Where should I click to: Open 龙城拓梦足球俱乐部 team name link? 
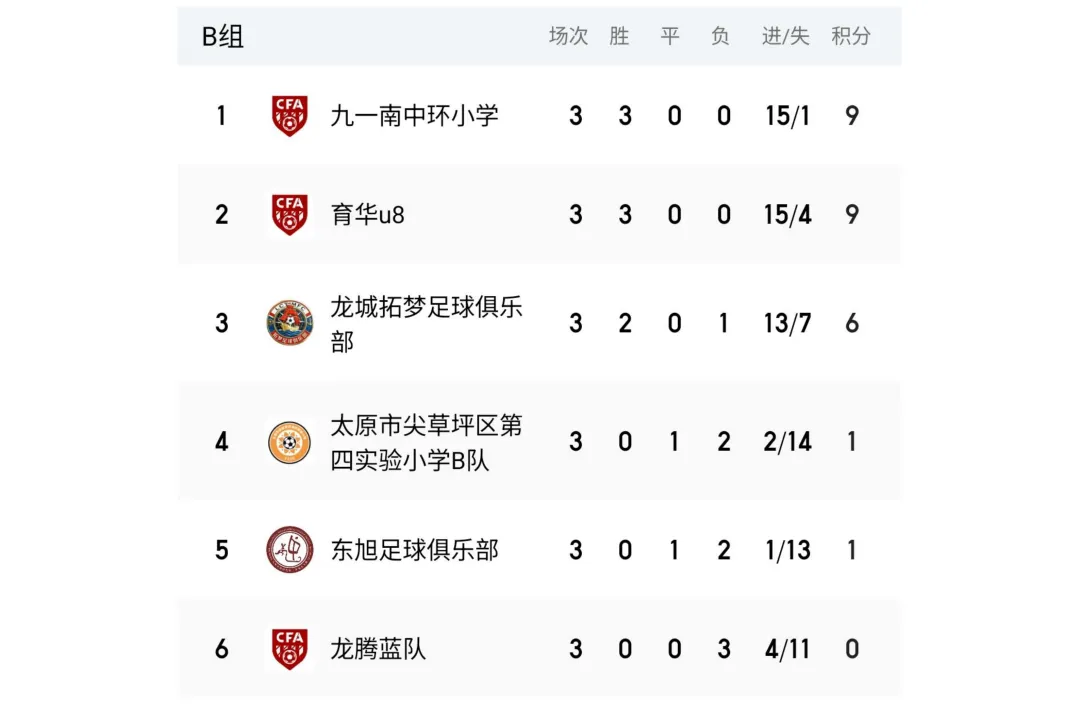426,323
